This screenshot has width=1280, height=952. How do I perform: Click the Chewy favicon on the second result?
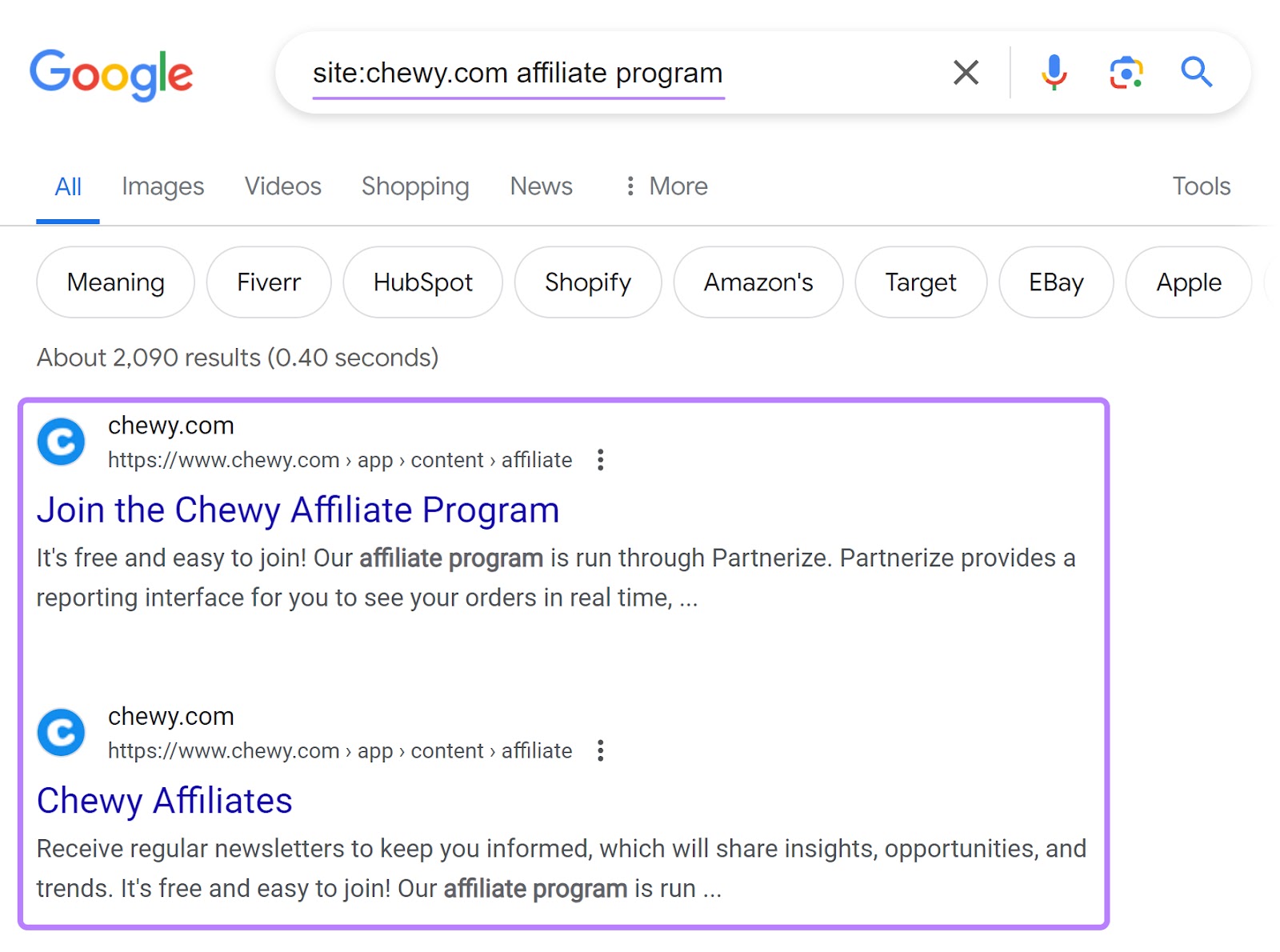click(60, 732)
